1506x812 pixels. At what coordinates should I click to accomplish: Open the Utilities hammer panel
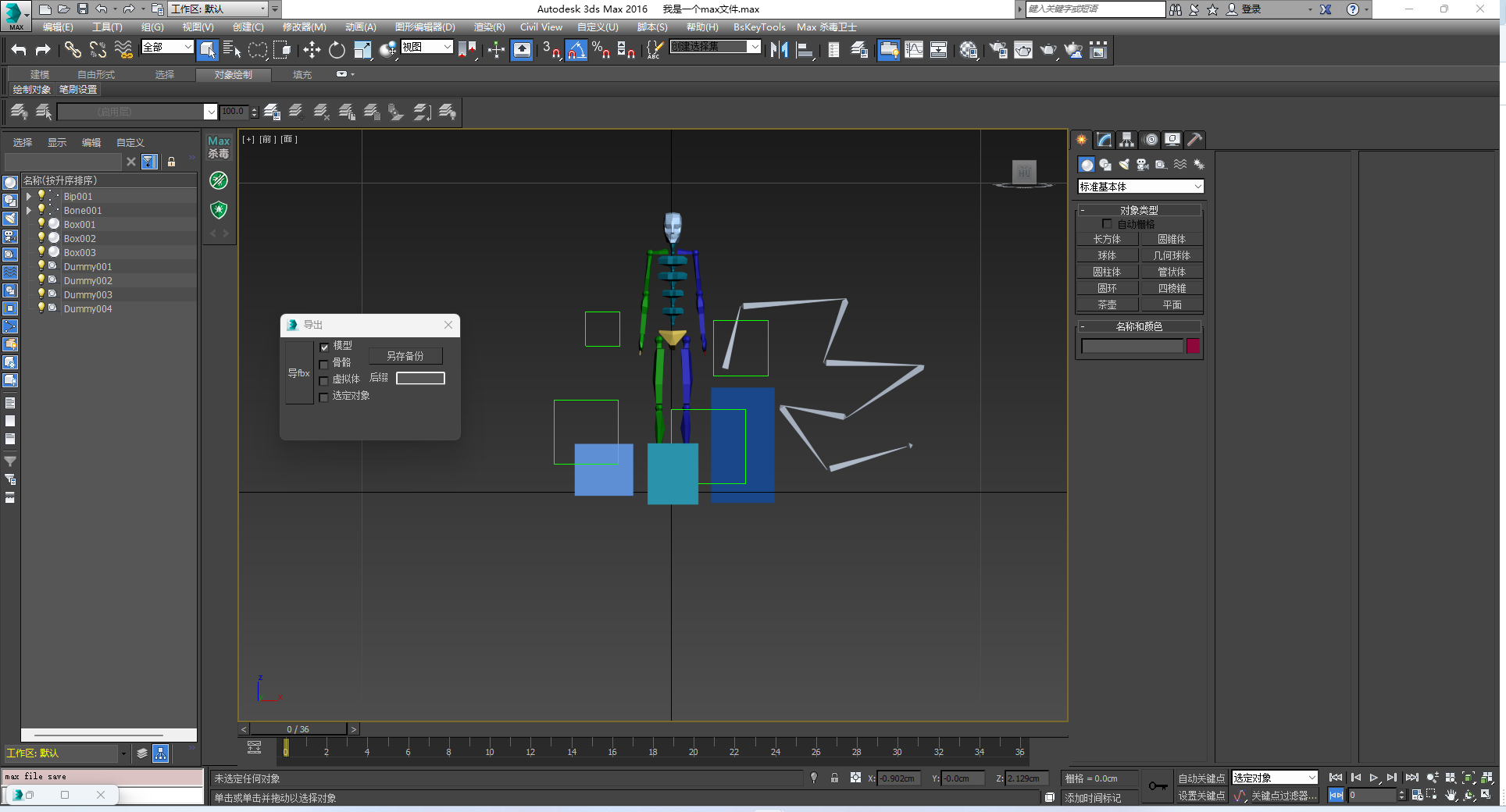[x=1194, y=140]
